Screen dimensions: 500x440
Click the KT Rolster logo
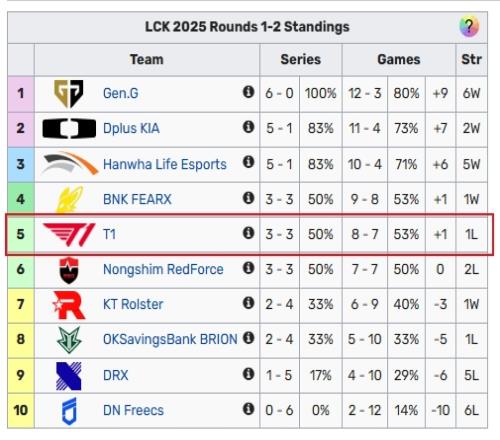(69, 305)
